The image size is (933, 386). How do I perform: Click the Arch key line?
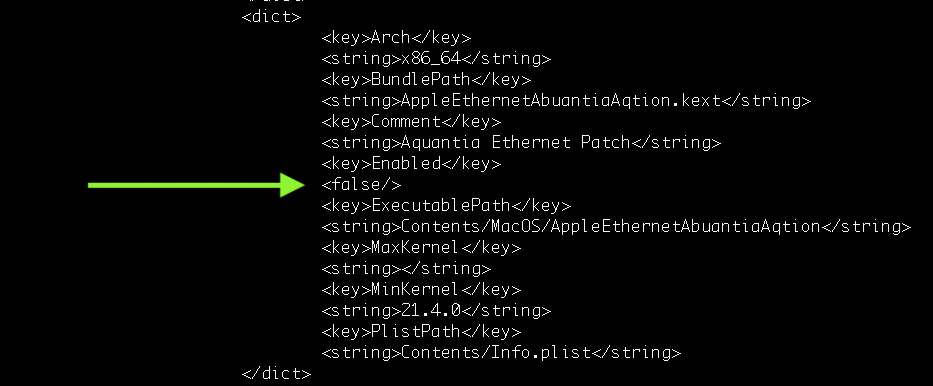click(396, 37)
